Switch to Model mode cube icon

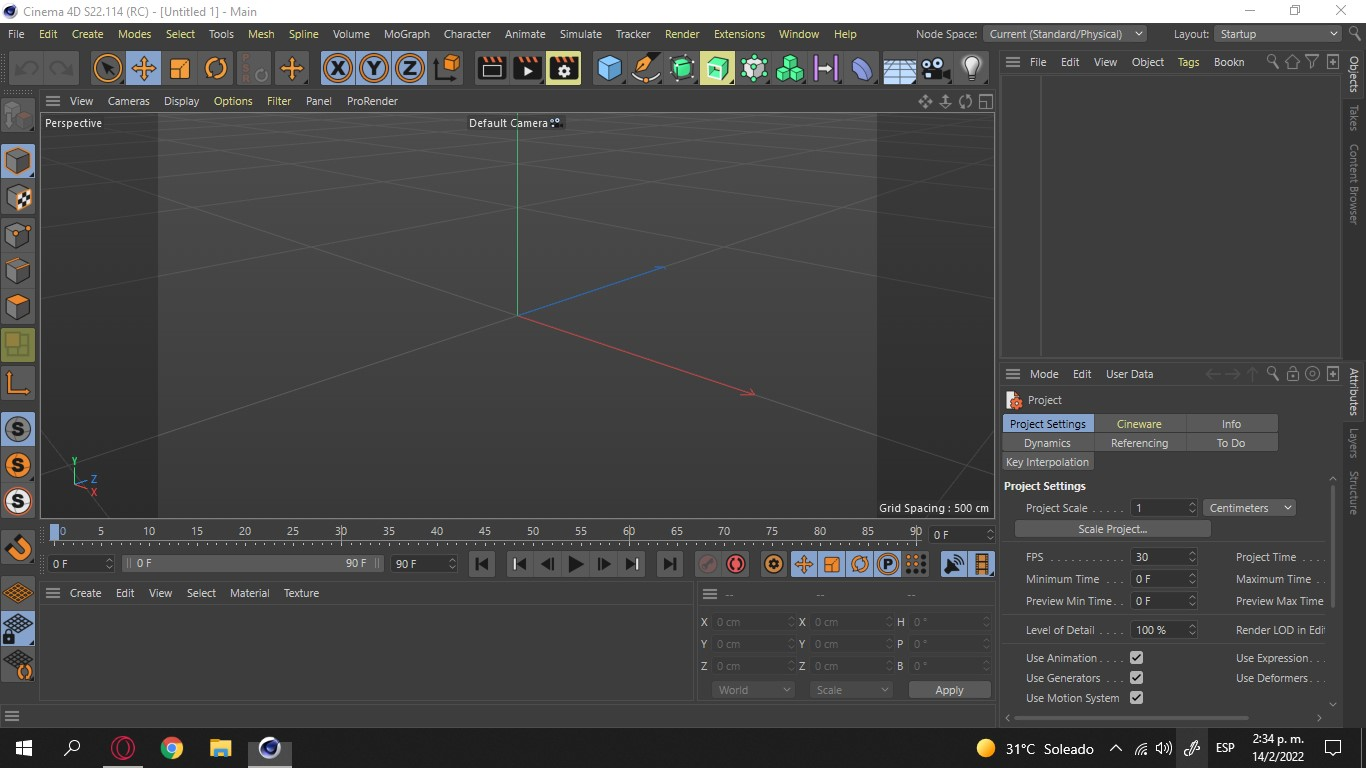(18, 161)
